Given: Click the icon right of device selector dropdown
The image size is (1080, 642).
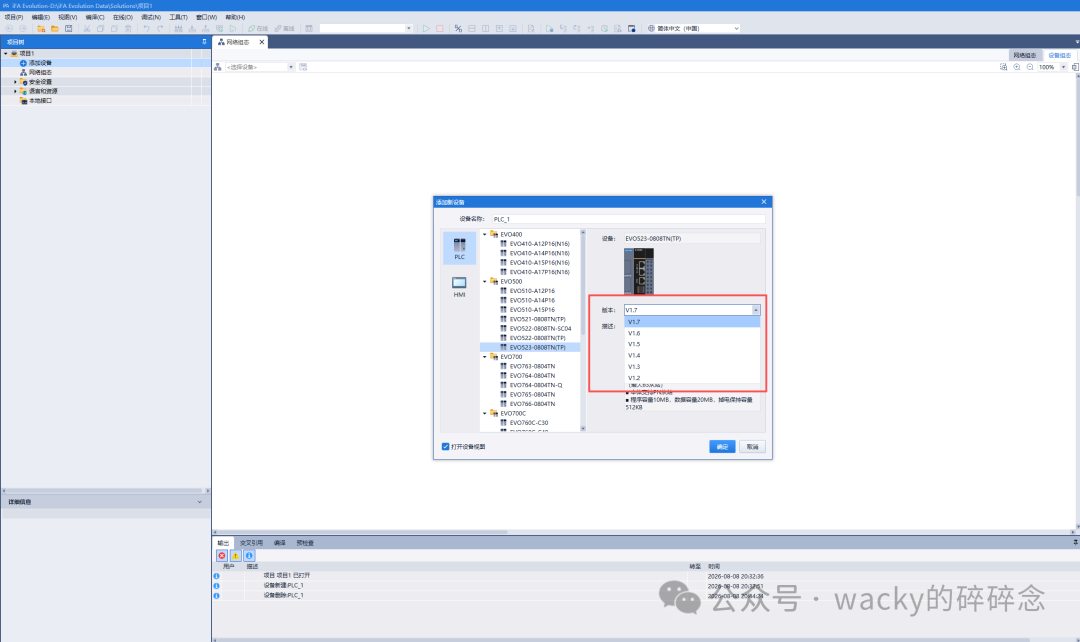Looking at the screenshot, I should 303,67.
